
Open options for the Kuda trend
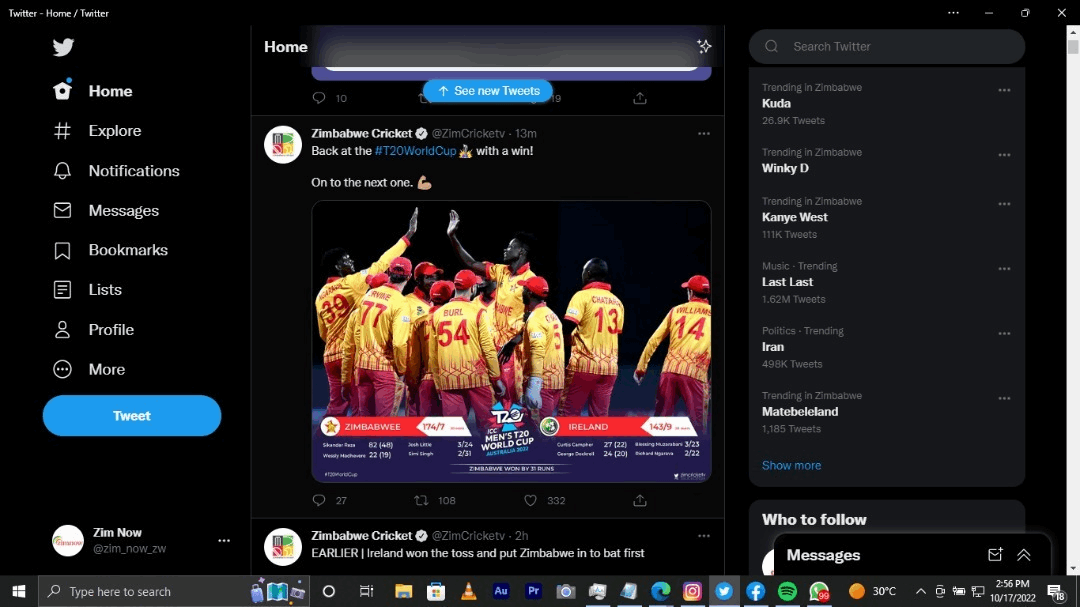[1004, 90]
